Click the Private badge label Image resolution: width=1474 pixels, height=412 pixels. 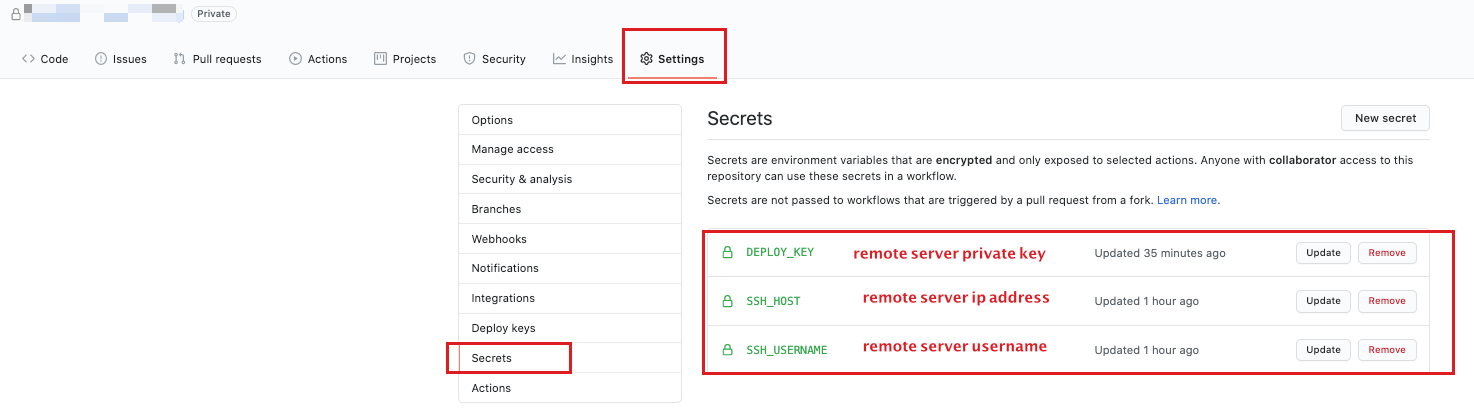[x=214, y=14]
